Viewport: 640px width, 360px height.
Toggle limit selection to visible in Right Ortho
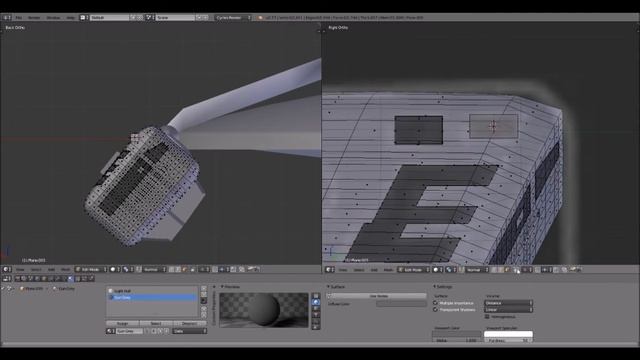[x=516, y=269]
